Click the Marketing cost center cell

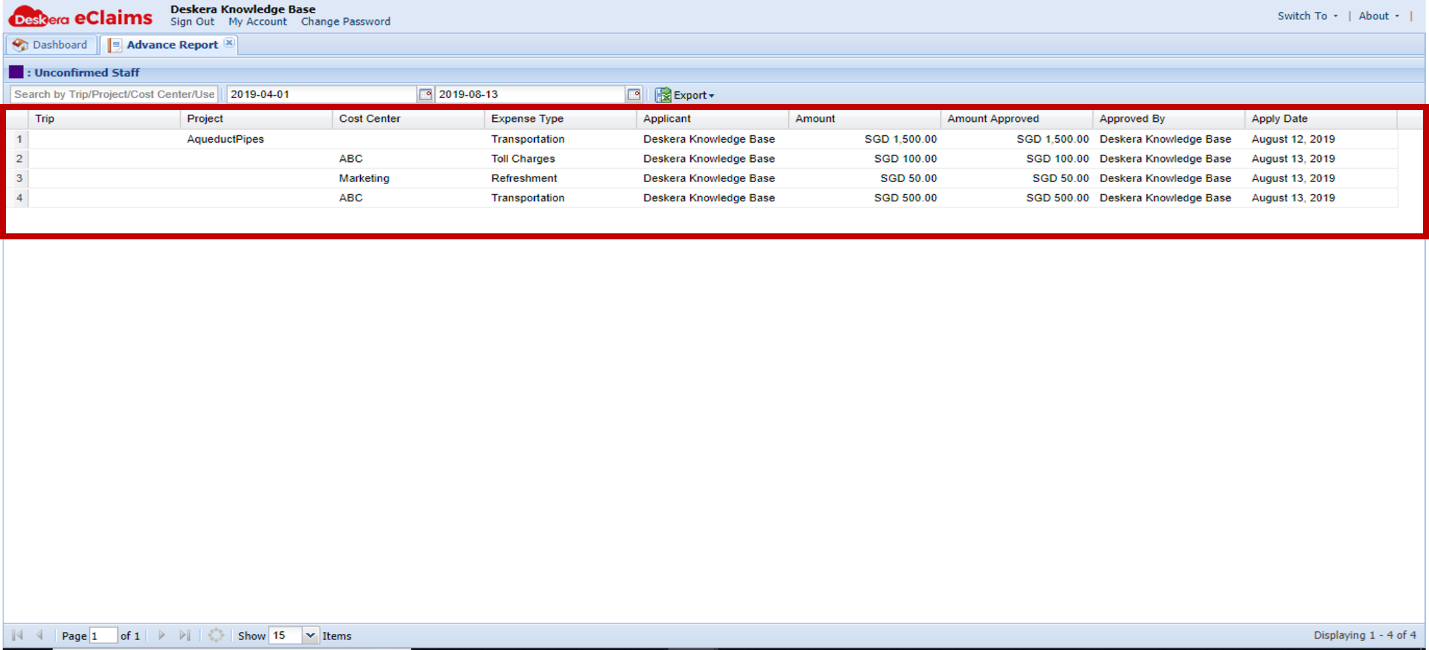click(408, 178)
